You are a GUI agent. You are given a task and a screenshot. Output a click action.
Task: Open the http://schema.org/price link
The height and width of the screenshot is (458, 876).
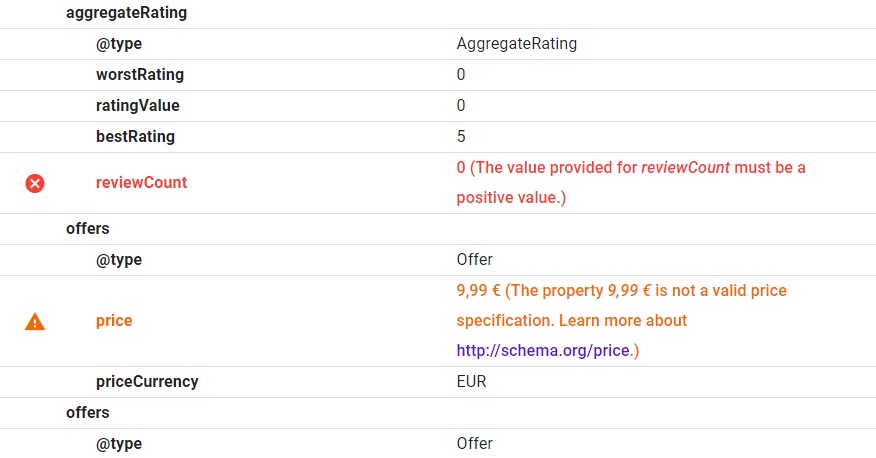click(544, 351)
